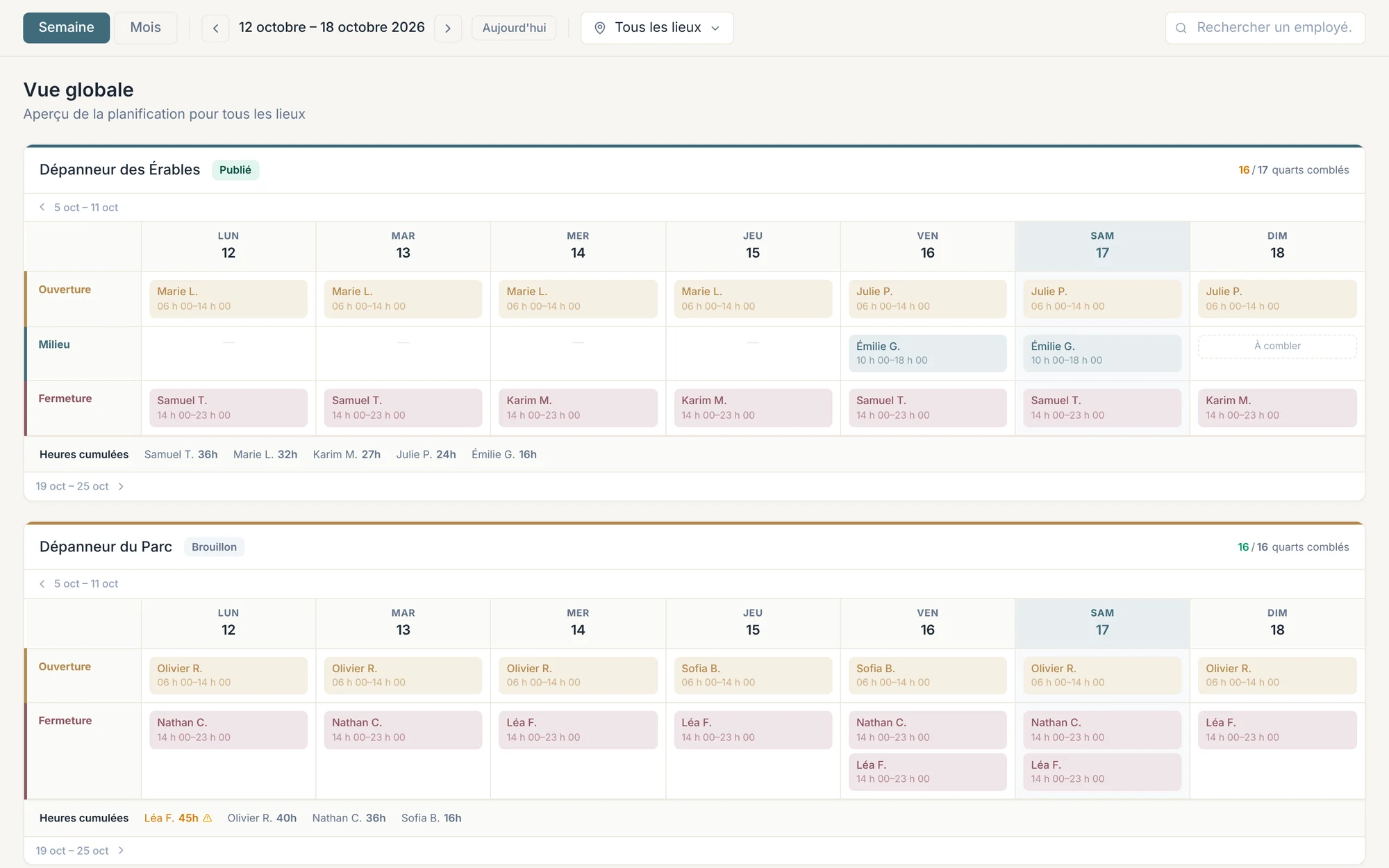Open Marie L. opening shift on Monday 12
Screen dimensions: 1389x868
click(228, 299)
